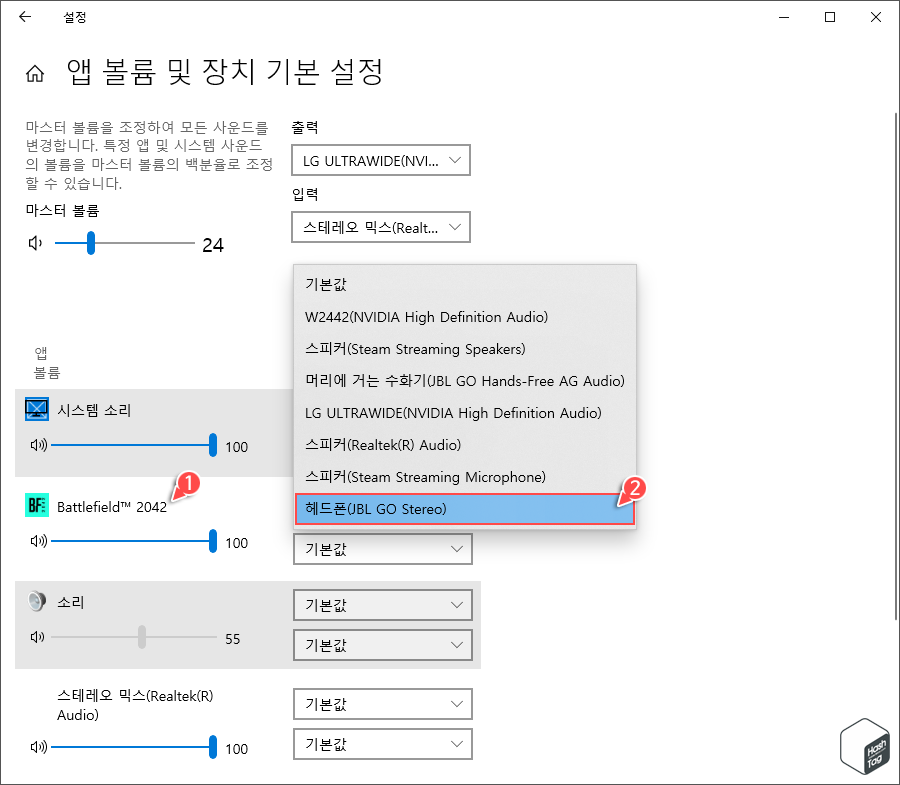Viewport: 900px width, 785px height.
Task: Select 머리에 거는 수화기(JBL GO Hands-Free)
Action: (464, 381)
